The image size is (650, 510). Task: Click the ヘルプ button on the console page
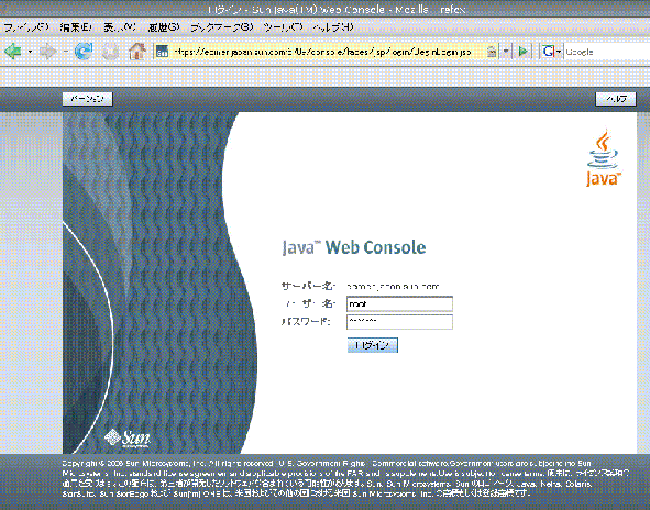[616, 99]
